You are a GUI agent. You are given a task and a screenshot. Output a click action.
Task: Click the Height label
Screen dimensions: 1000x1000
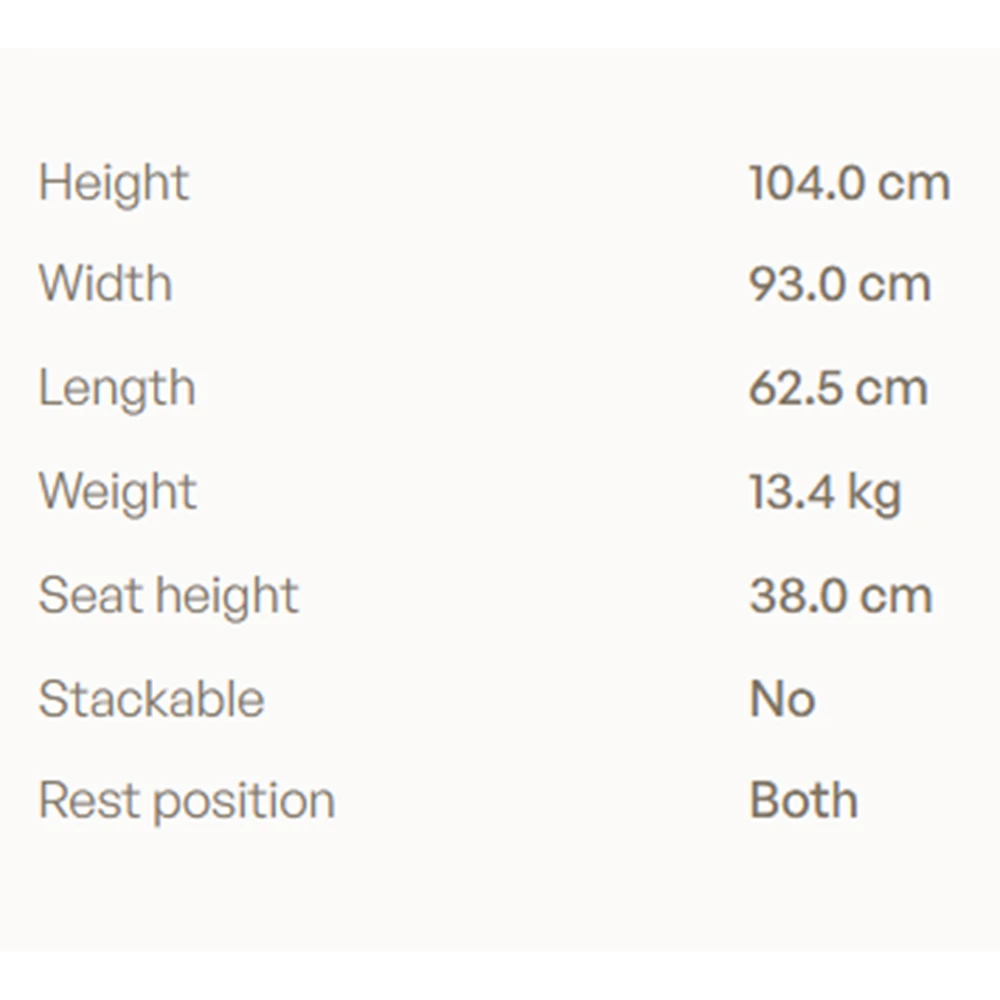pos(114,184)
